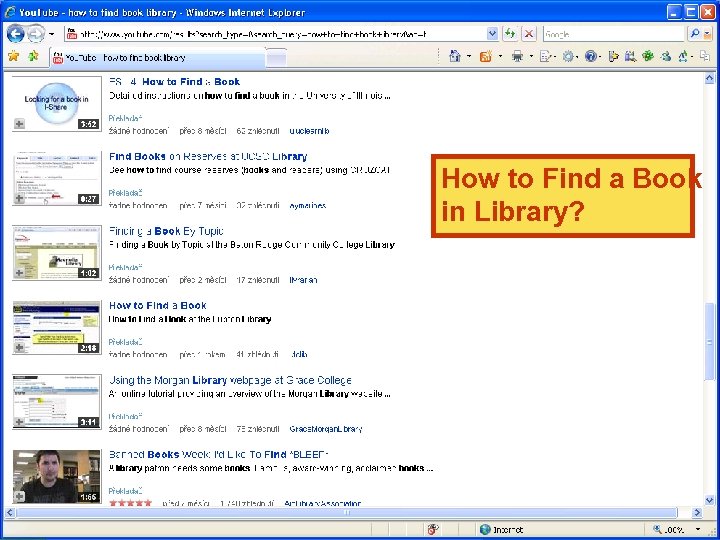Stop loading with the red X icon

(529, 34)
